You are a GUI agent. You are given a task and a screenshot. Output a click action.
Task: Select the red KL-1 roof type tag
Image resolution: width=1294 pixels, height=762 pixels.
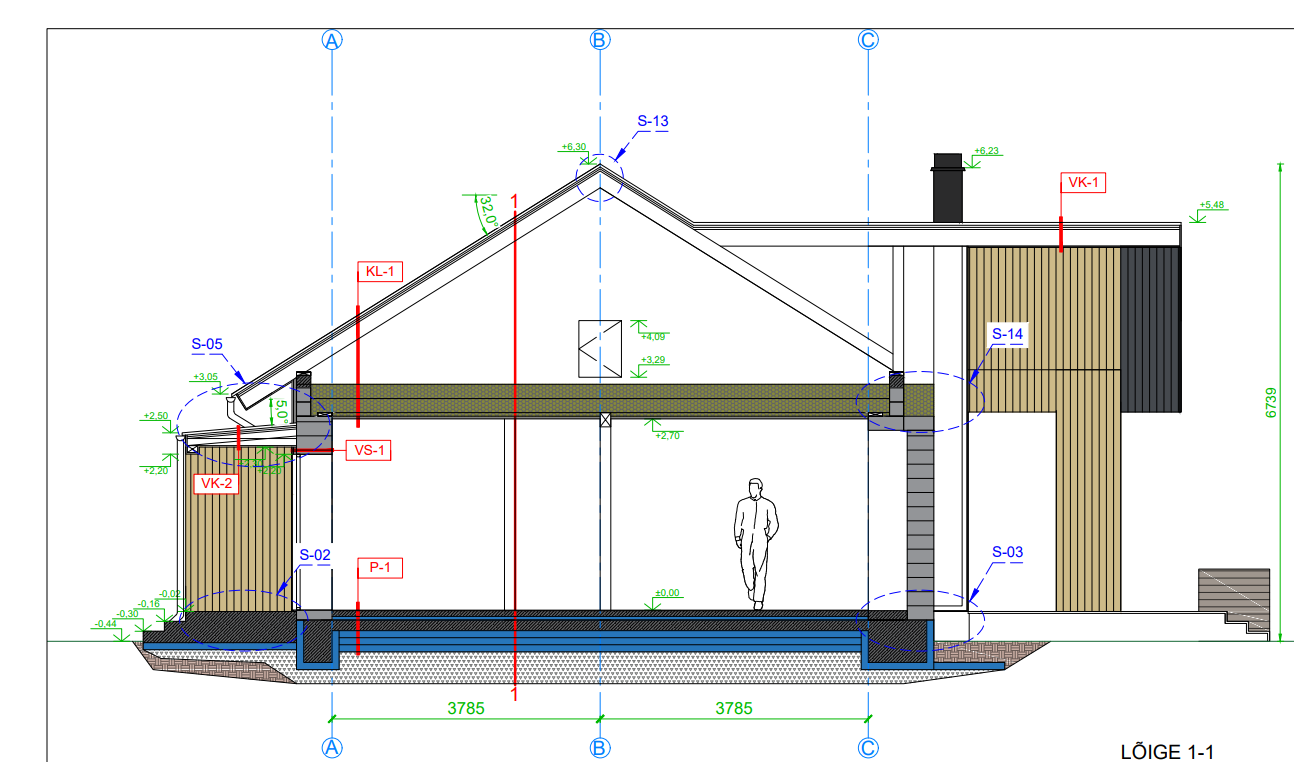pyautogui.click(x=379, y=271)
